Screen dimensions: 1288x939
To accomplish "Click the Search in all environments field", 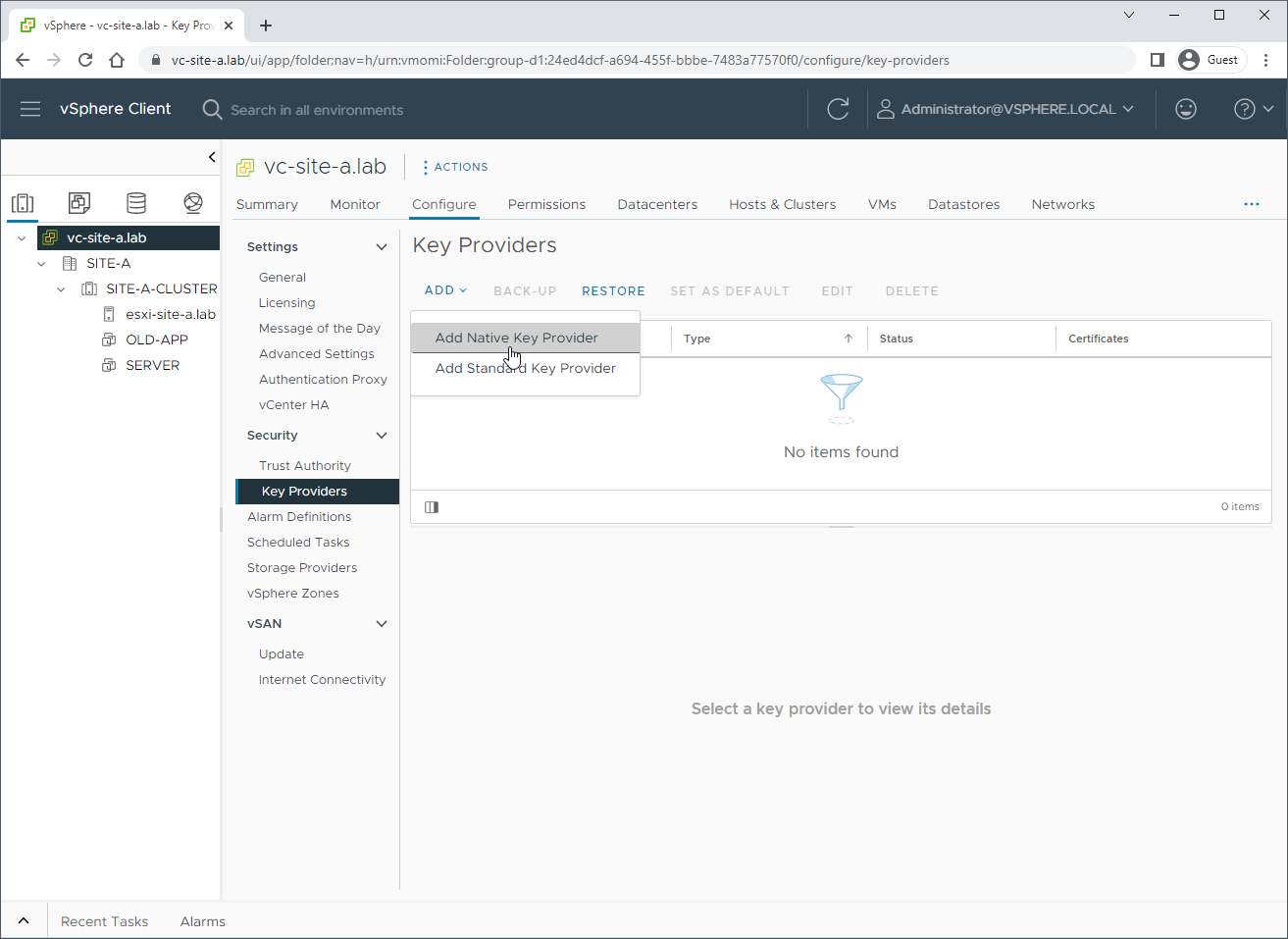I will 317,110.
